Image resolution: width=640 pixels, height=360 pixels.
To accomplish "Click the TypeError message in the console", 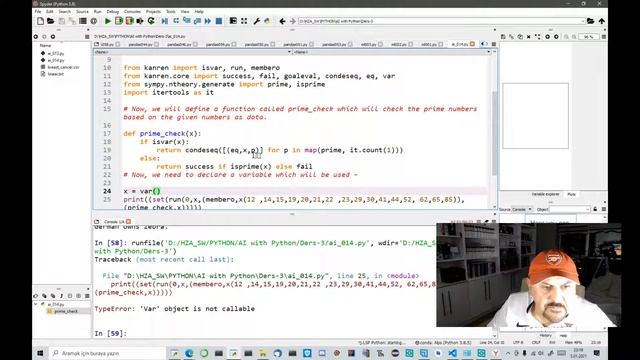I will pos(175,309).
